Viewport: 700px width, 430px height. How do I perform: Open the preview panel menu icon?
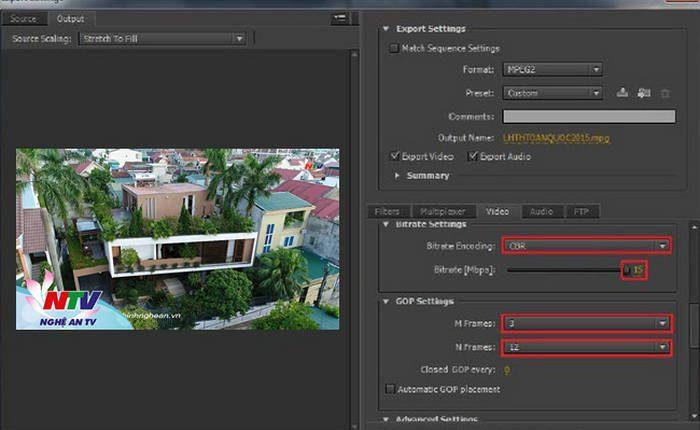tap(341, 18)
